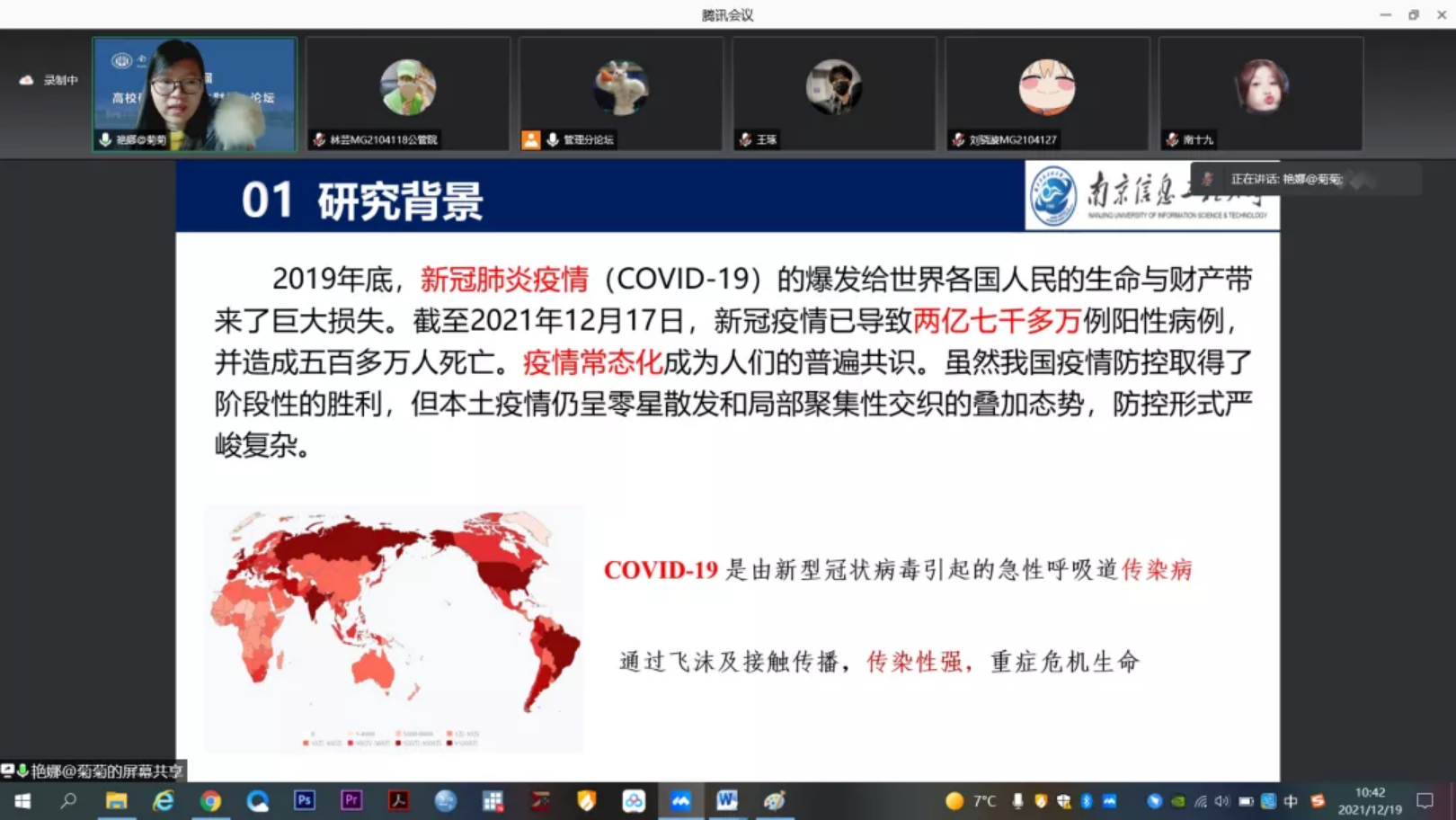The width and height of the screenshot is (1456, 820).
Task: Open the Windows notification center
Action: 1425,800
